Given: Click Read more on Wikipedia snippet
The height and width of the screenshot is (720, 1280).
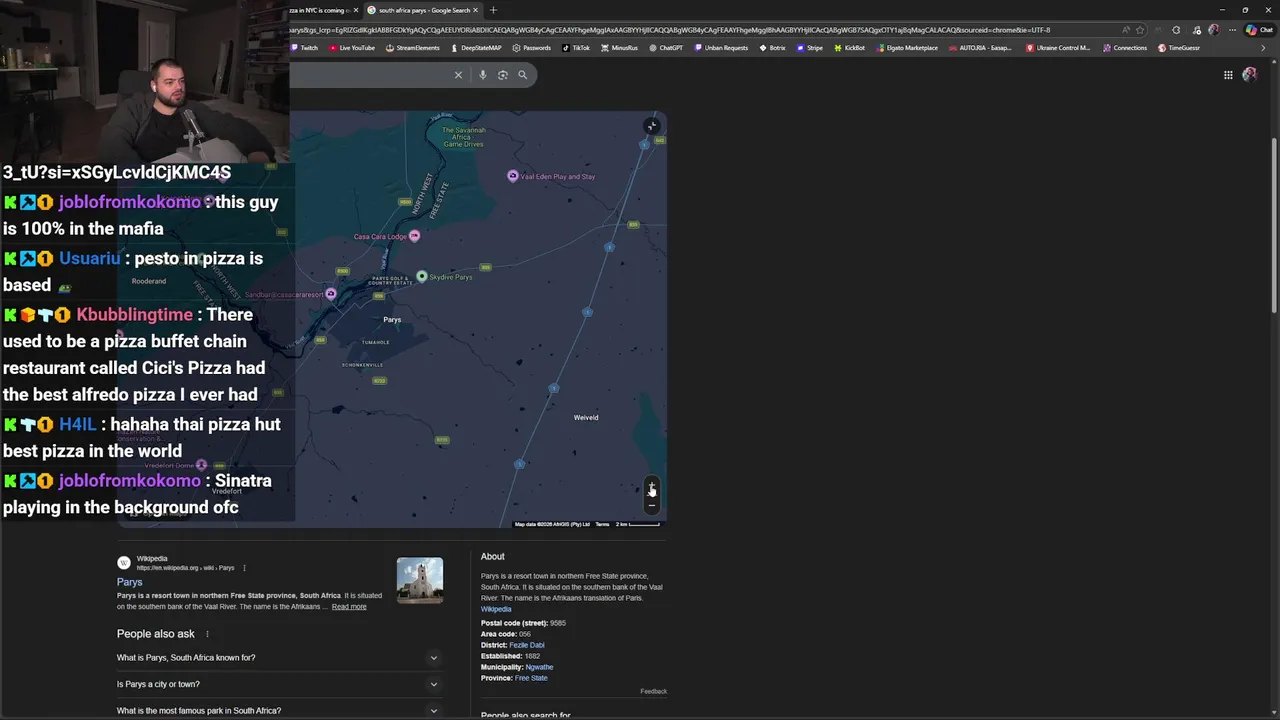Looking at the screenshot, I should click(349, 606).
